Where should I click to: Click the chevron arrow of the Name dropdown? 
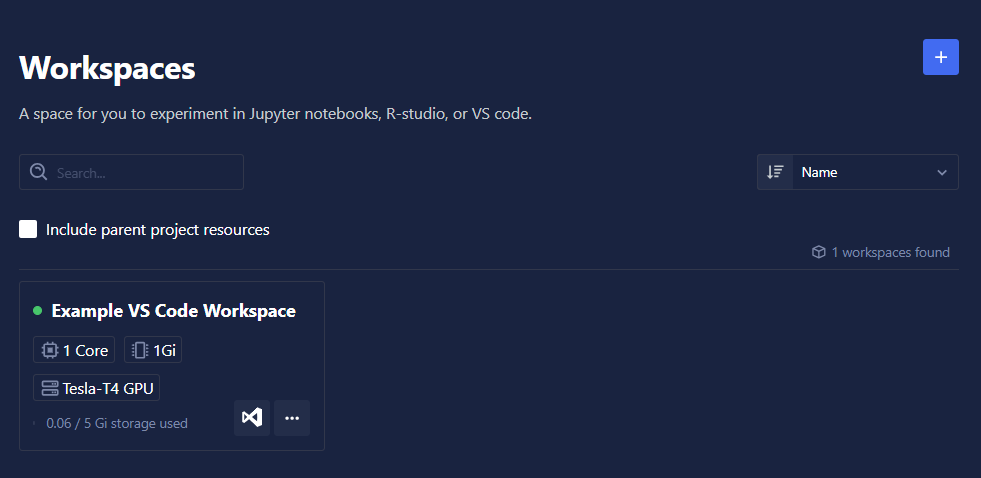click(x=942, y=173)
